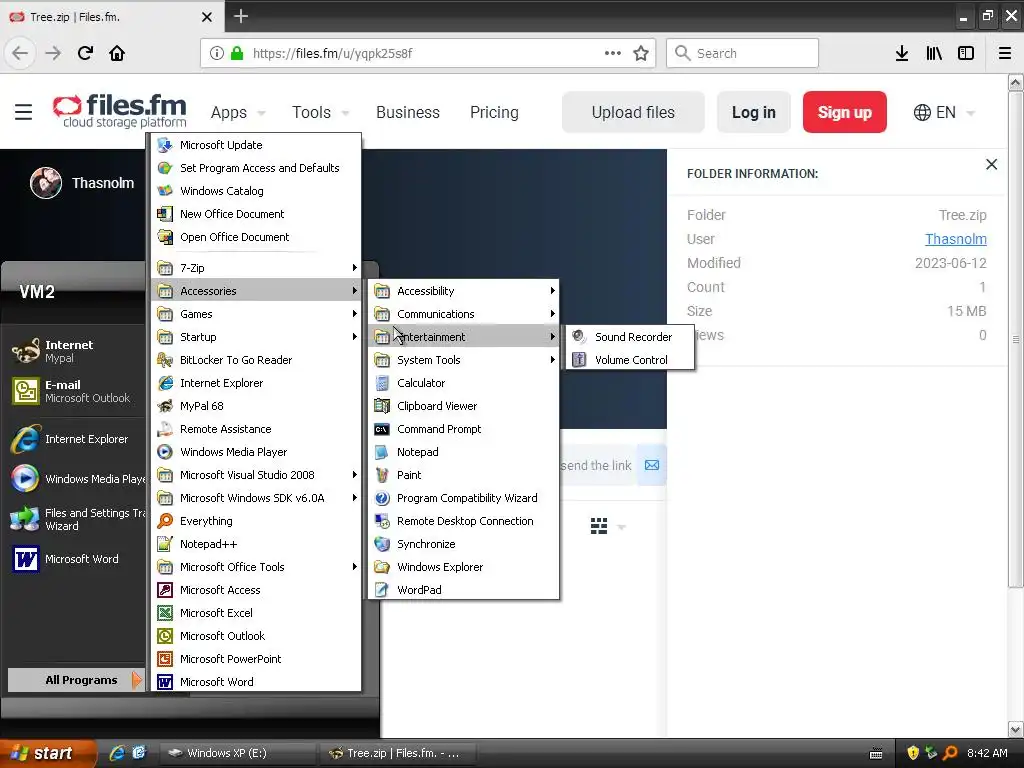Viewport: 1024px width, 768px height.
Task: Launch BitLocker To Go Reader
Action: 256,360
